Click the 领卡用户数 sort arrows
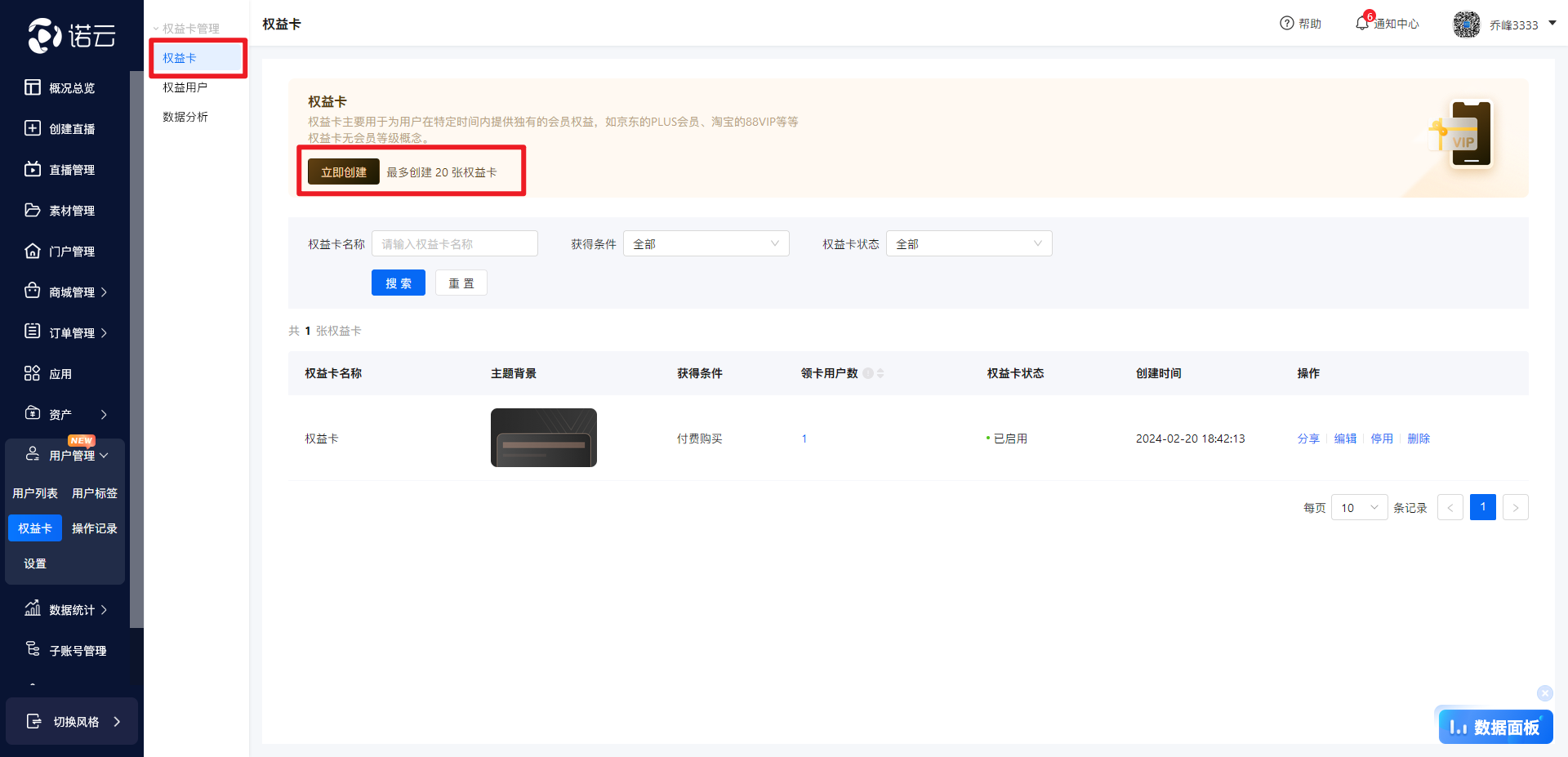The image size is (1568, 757). coord(880,373)
